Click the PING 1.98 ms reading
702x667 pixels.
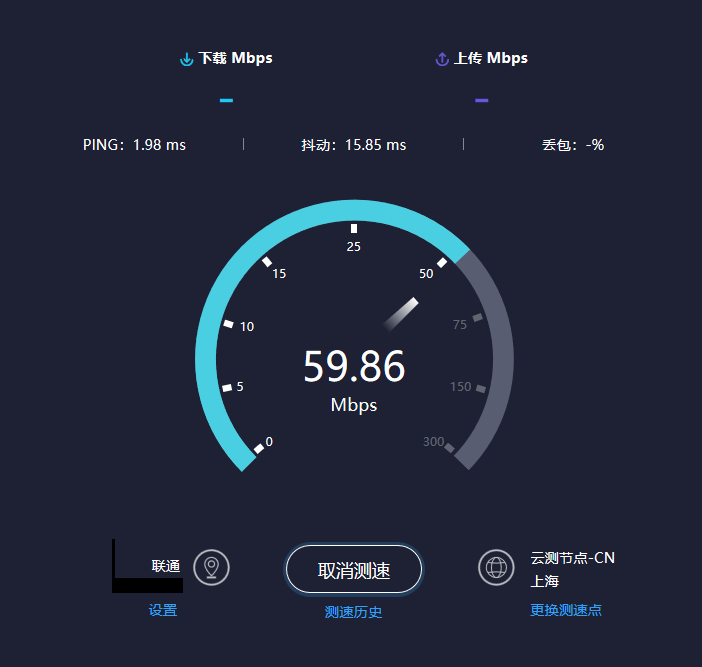pos(134,145)
